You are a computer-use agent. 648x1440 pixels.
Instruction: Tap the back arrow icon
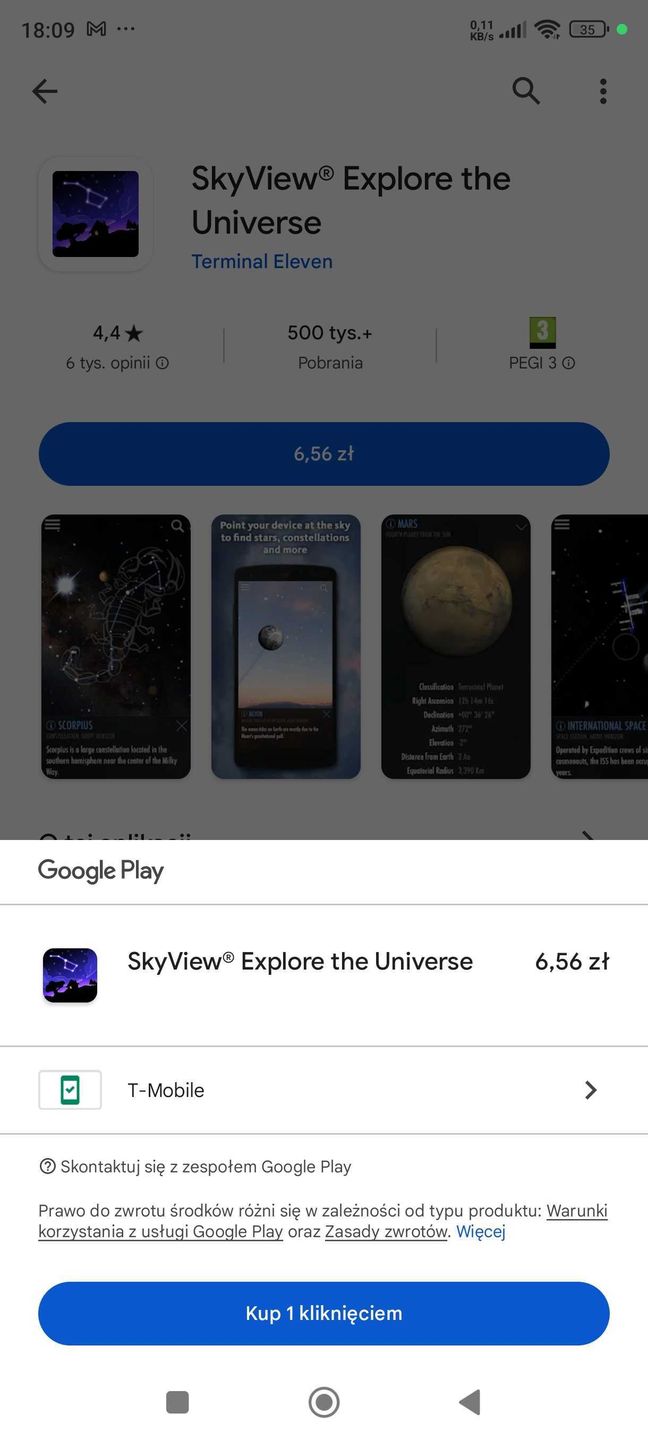(x=45, y=91)
